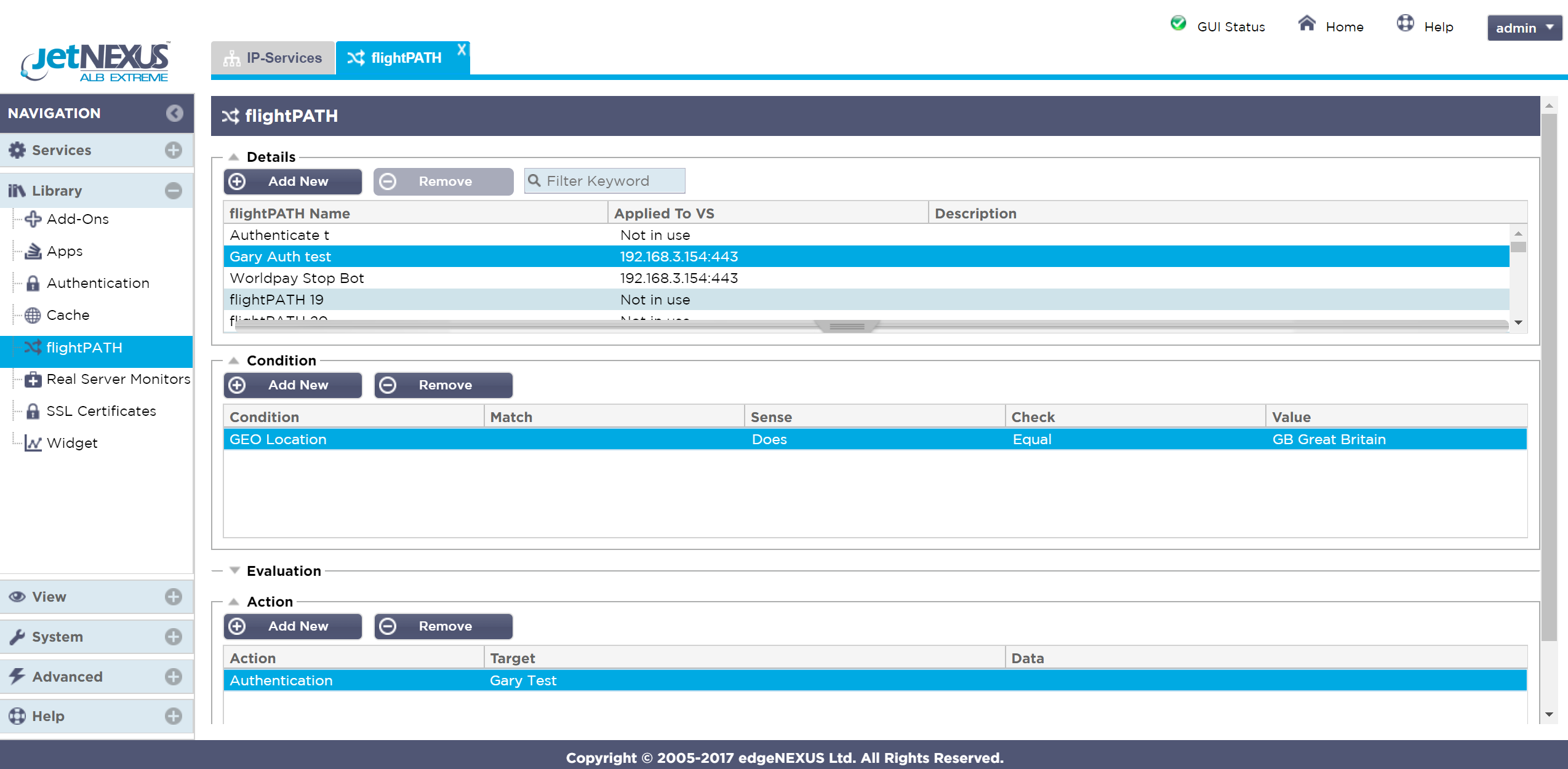
Task: Click the GUI Status link
Action: 1231,27
